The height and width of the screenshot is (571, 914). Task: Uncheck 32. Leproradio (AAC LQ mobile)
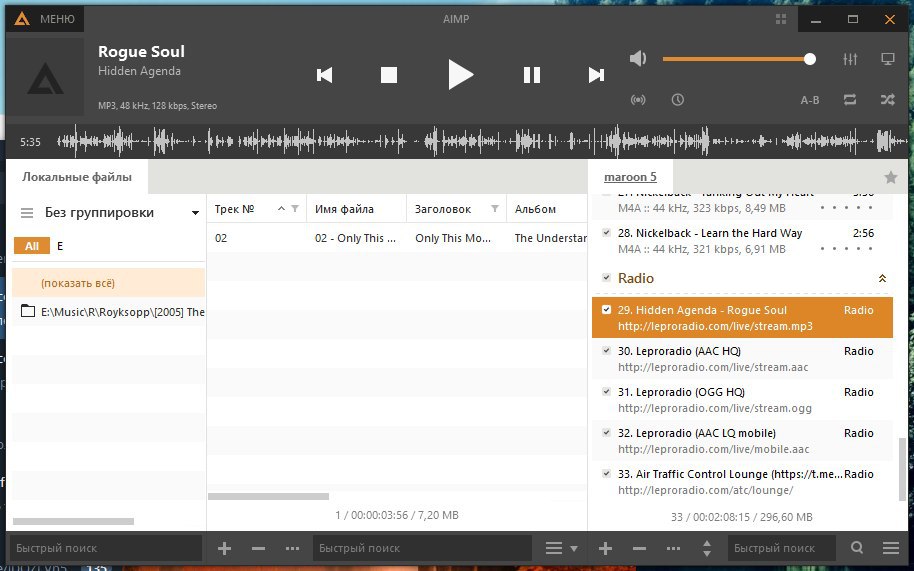(x=606, y=432)
